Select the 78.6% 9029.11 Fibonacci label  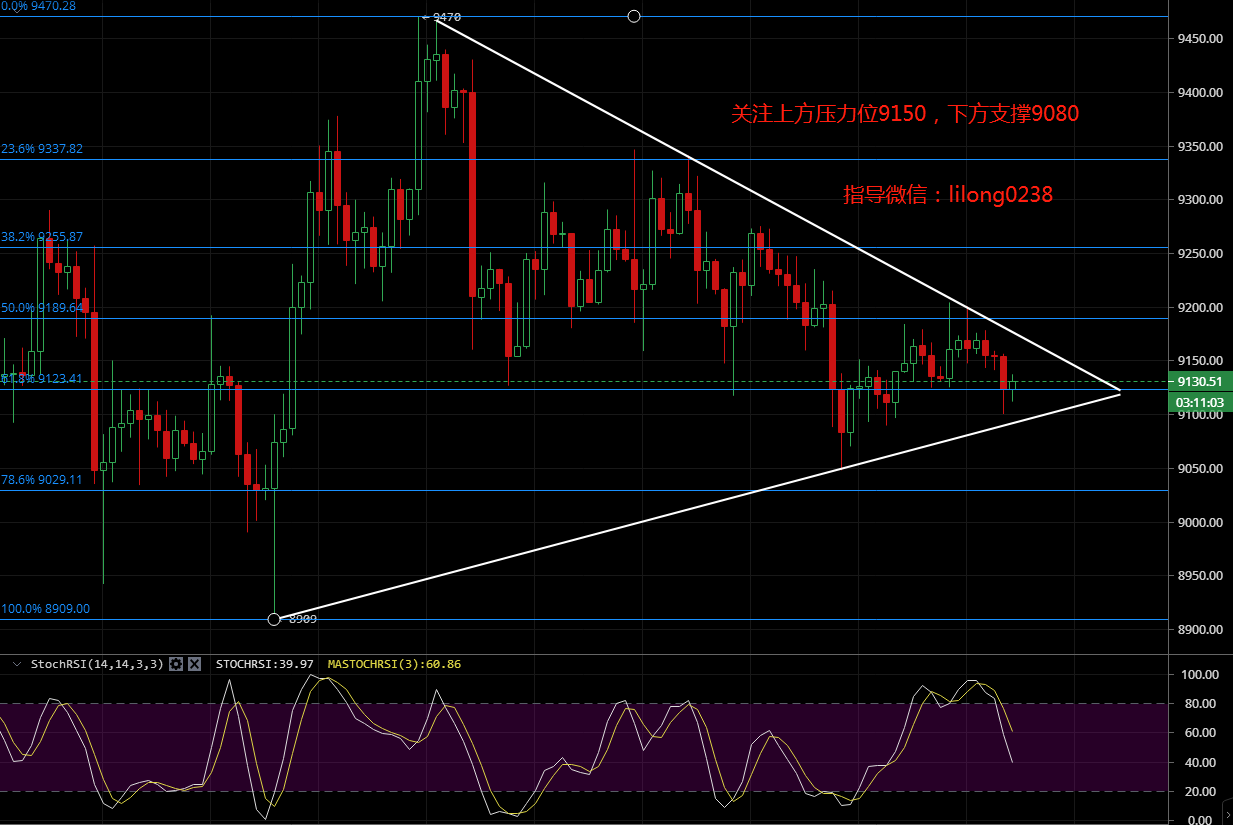pyautogui.click(x=42, y=480)
